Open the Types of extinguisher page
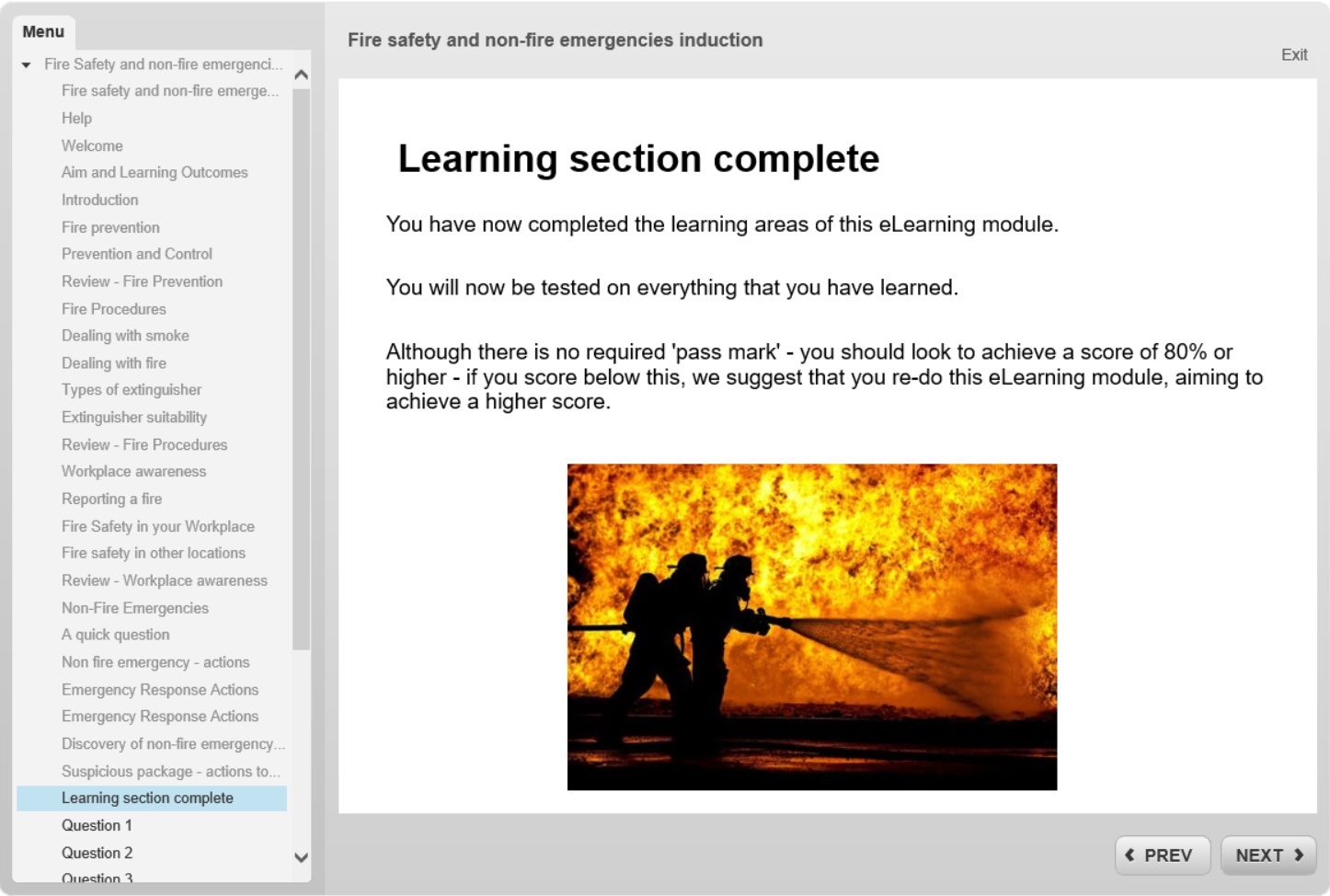Image resolution: width=1330 pixels, height=896 pixels. [x=132, y=389]
